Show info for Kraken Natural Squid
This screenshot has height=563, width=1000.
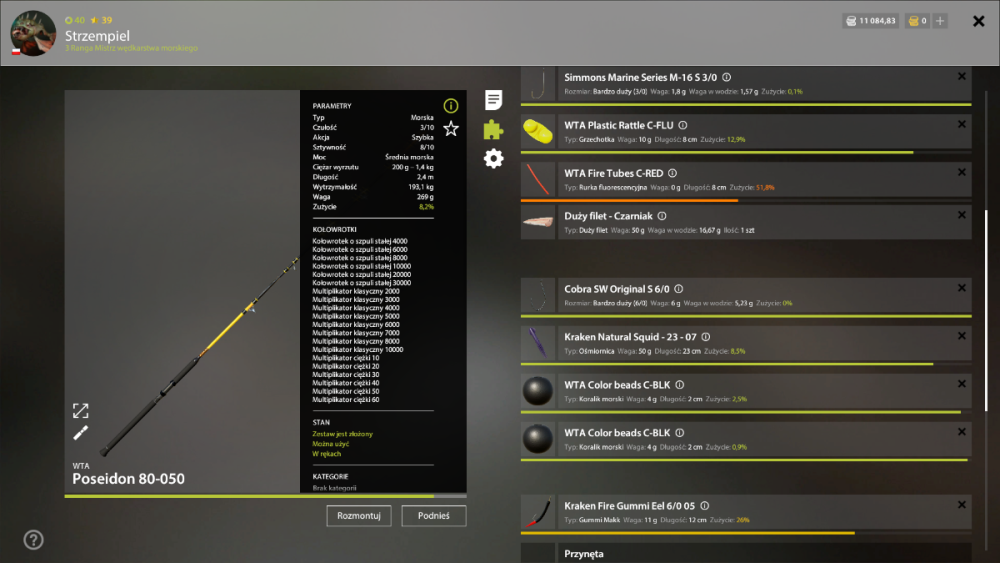[705, 337]
